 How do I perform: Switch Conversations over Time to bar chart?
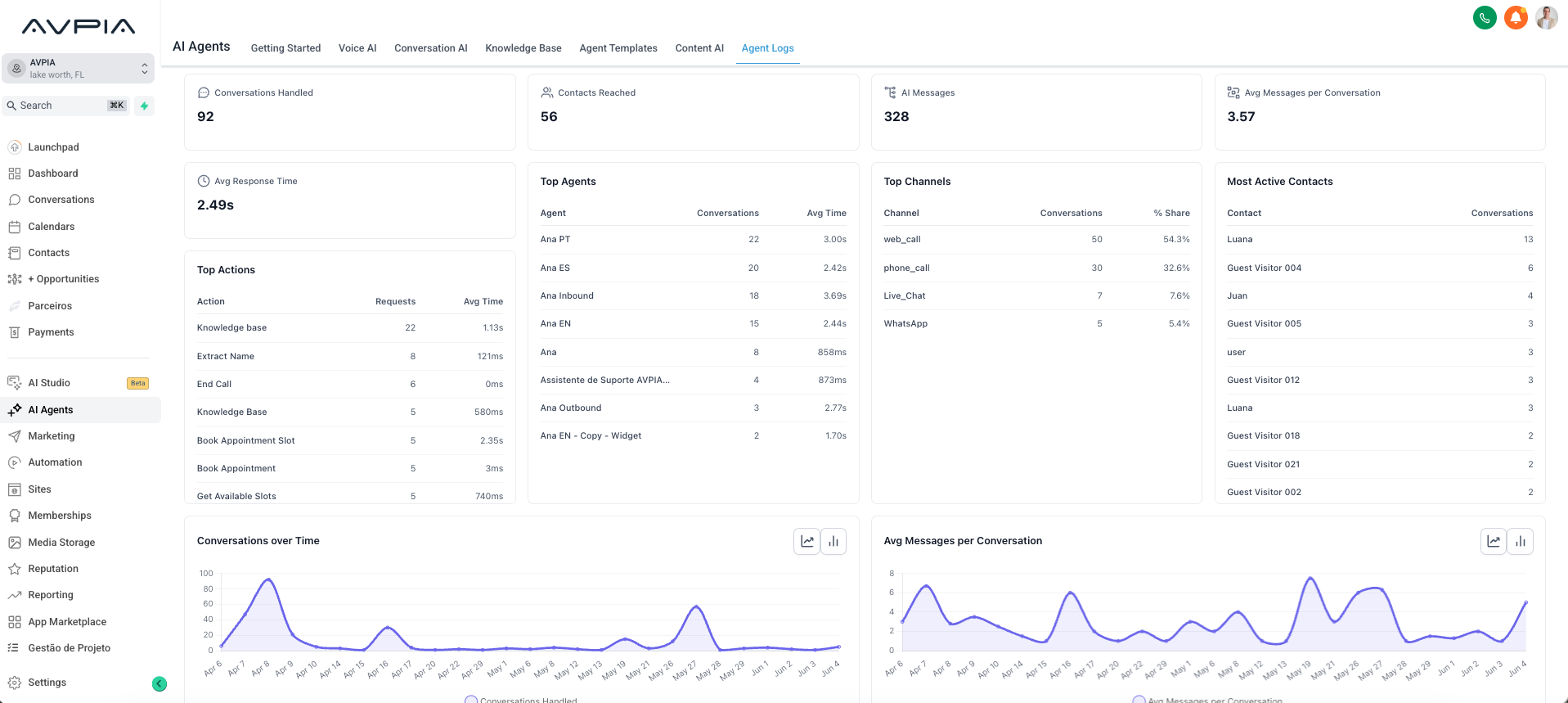point(833,541)
